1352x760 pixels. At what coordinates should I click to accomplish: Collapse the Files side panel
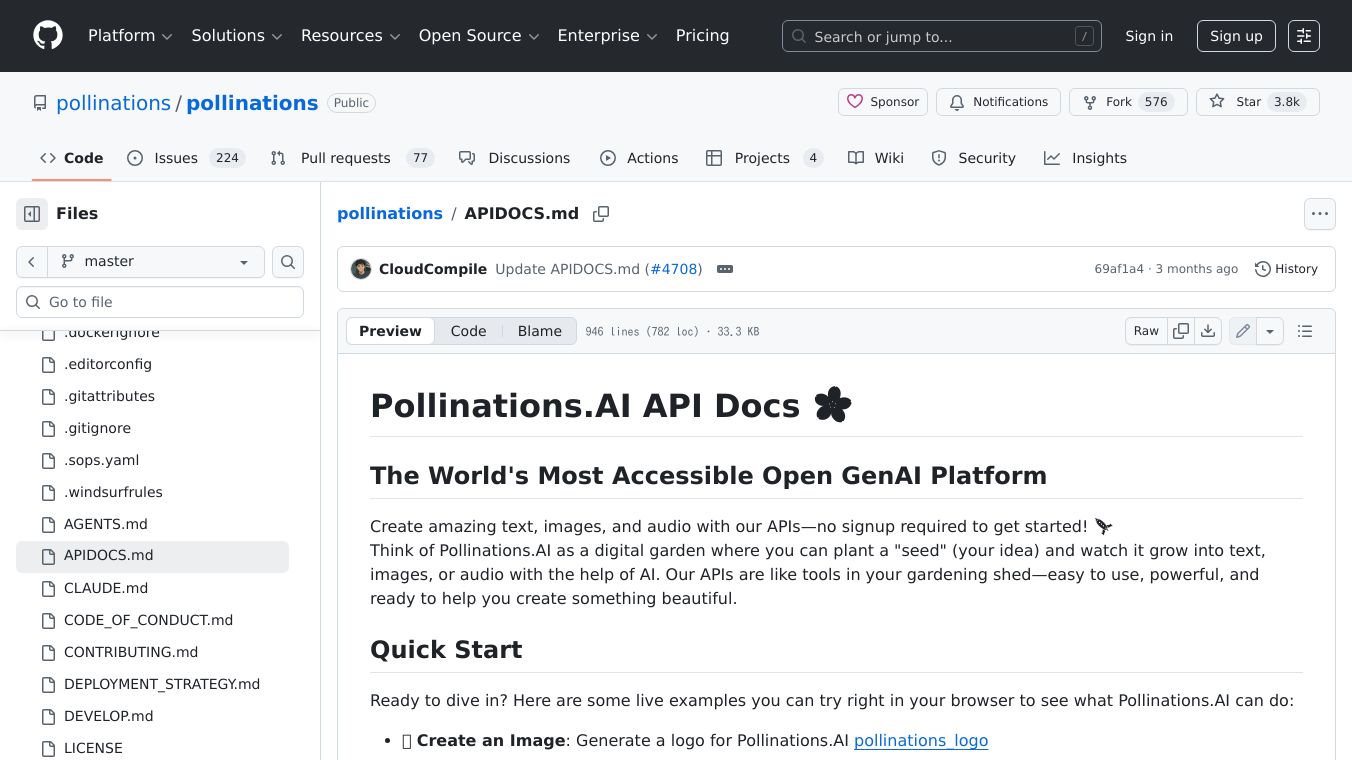point(32,214)
